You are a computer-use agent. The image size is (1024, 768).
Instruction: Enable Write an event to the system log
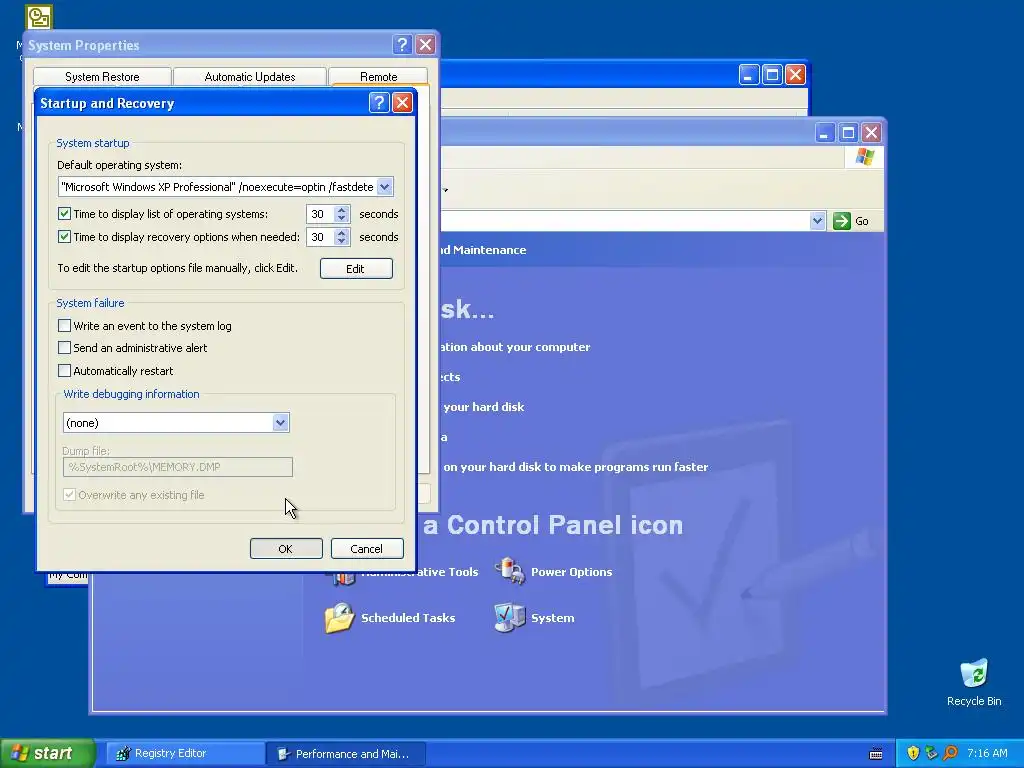(64, 325)
